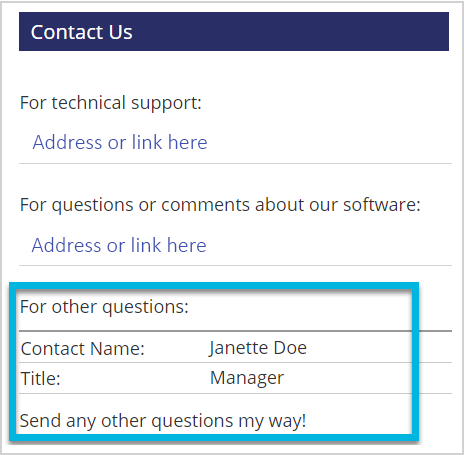464x455 pixels.
Task: Select the Janette Doe contact name value
Action: [258, 348]
